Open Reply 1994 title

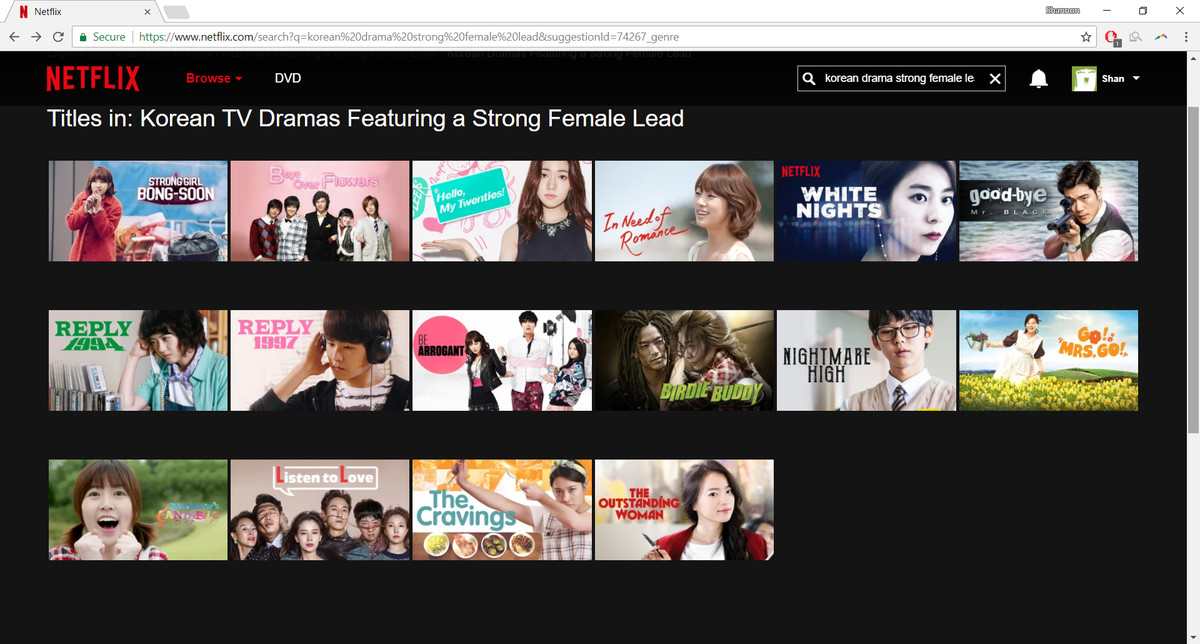tap(138, 360)
